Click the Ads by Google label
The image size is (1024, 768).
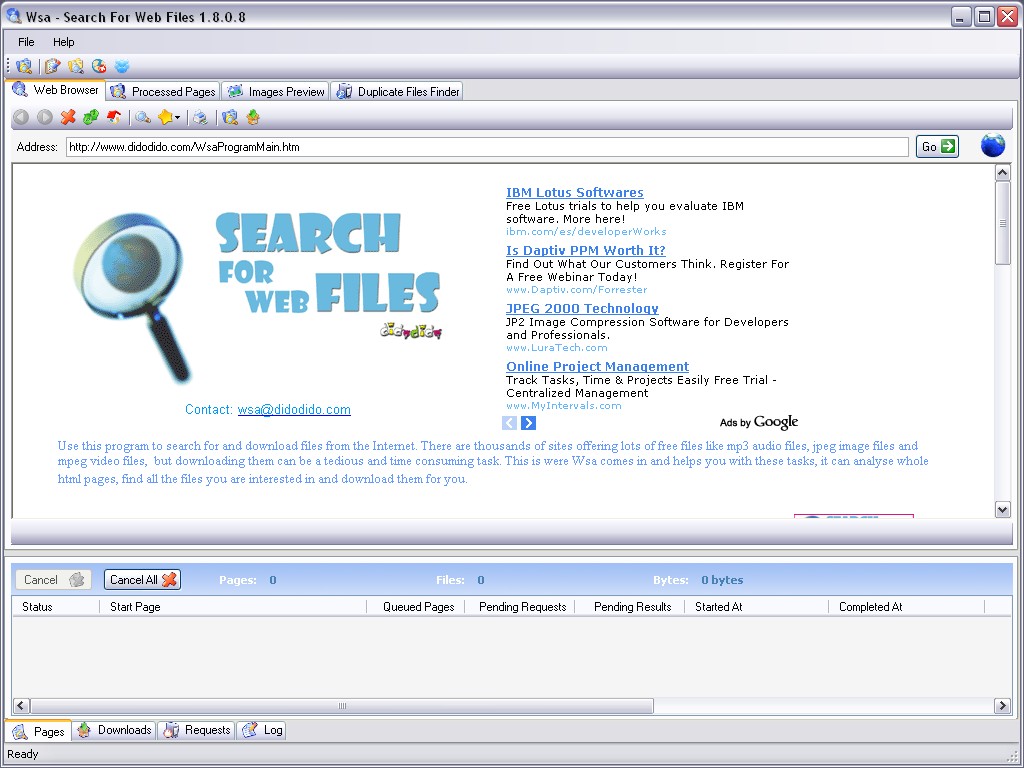click(x=759, y=423)
